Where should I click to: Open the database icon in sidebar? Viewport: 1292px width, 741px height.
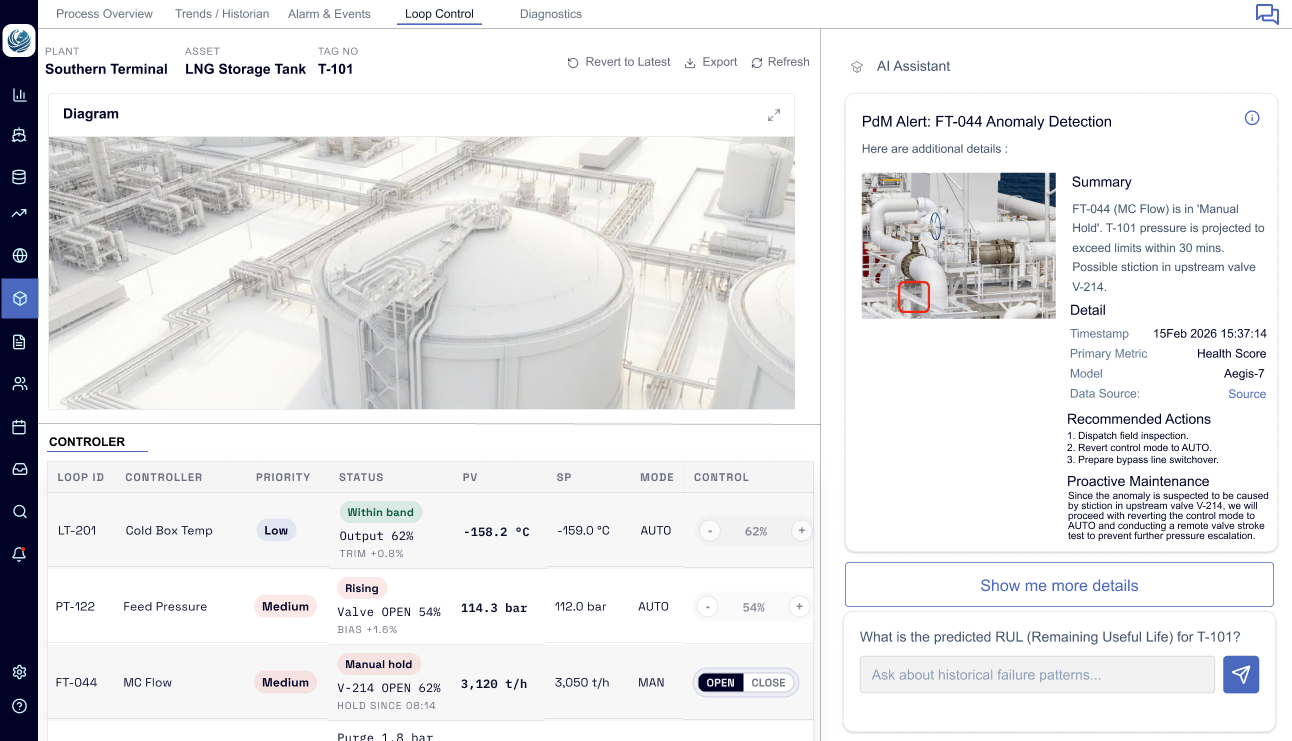pos(19,177)
